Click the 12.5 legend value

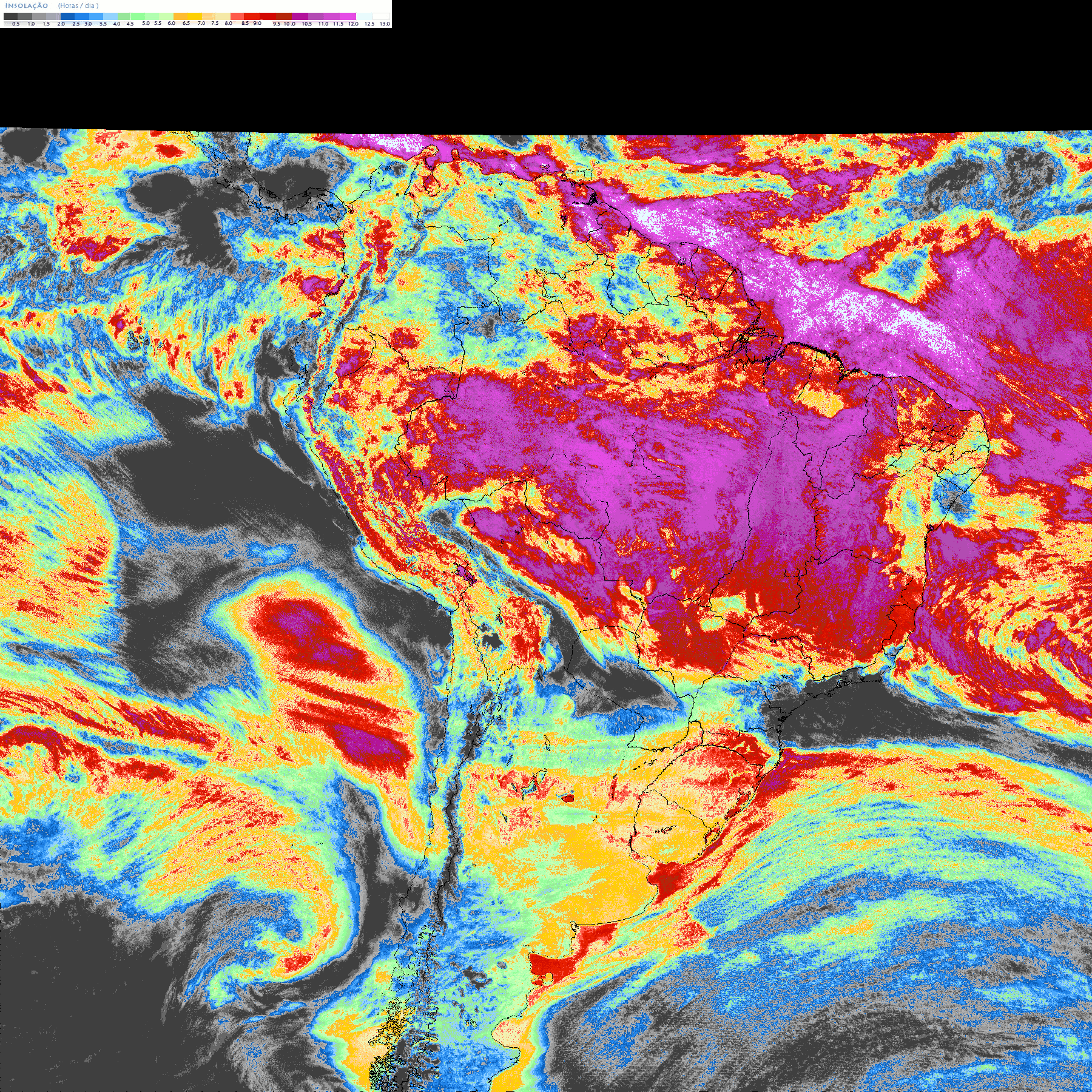(x=369, y=24)
